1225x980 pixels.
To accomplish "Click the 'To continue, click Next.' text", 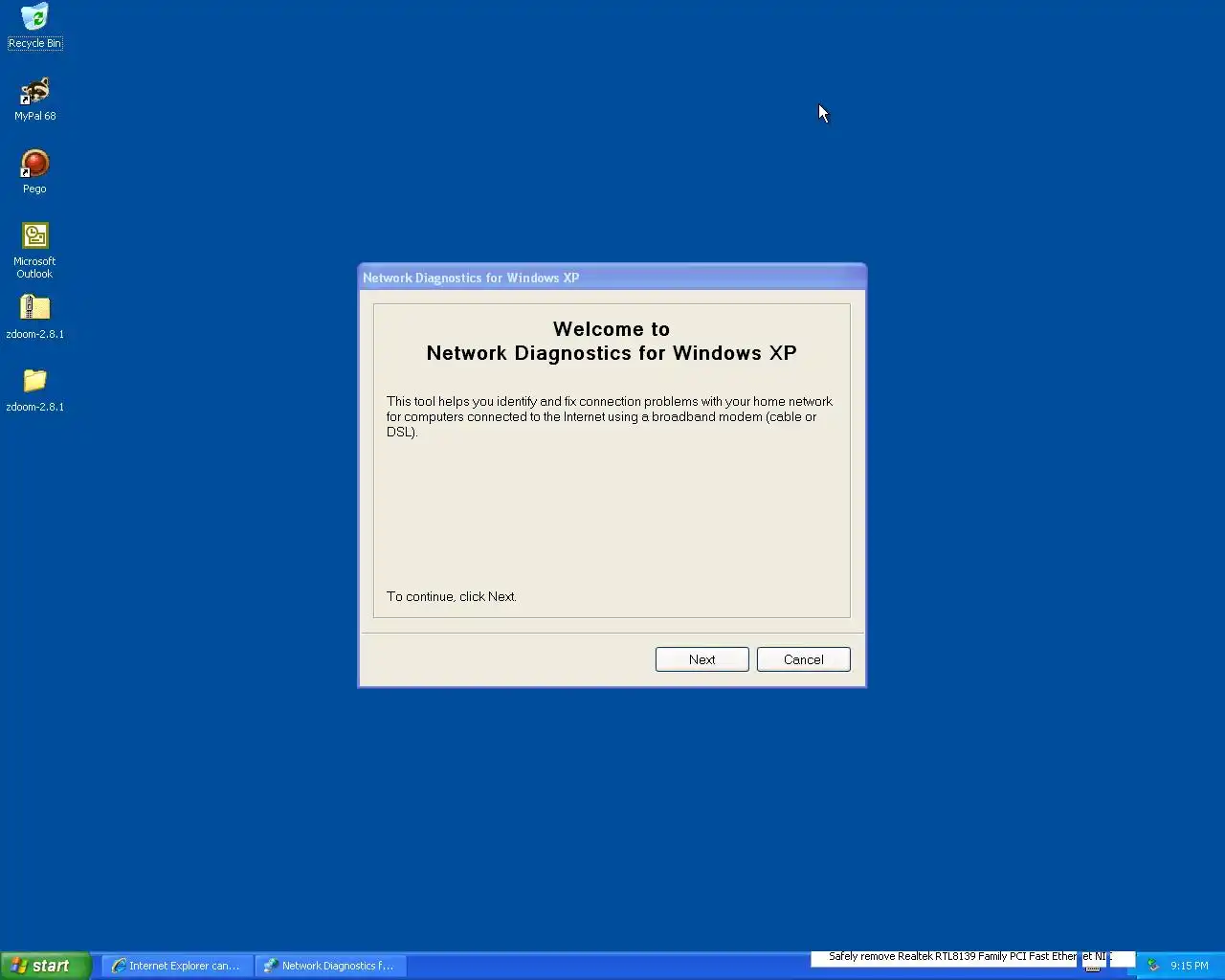I will pos(452,596).
